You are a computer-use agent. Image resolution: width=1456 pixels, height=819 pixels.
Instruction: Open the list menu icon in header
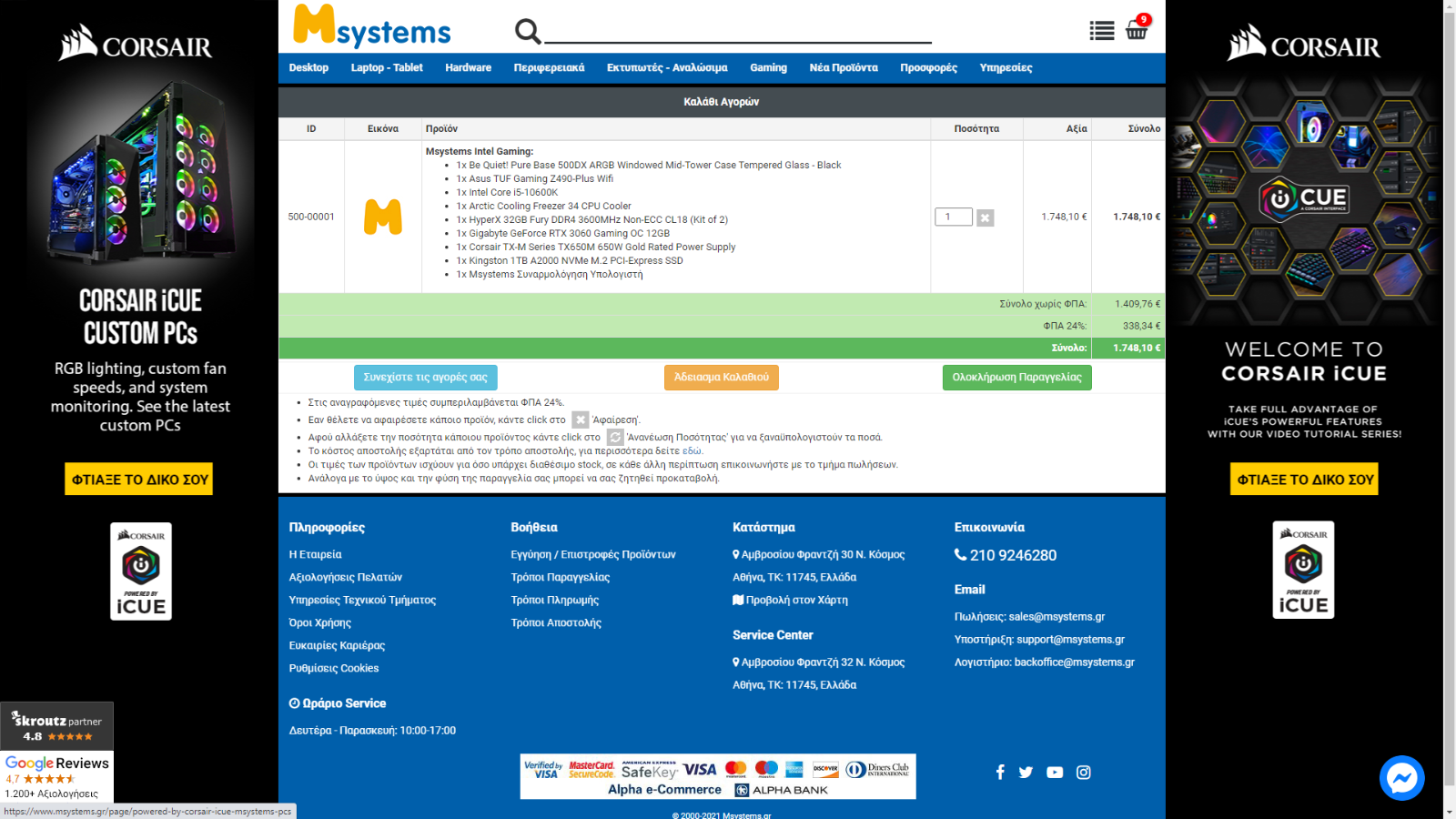pyautogui.click(x=1102, y=31)
